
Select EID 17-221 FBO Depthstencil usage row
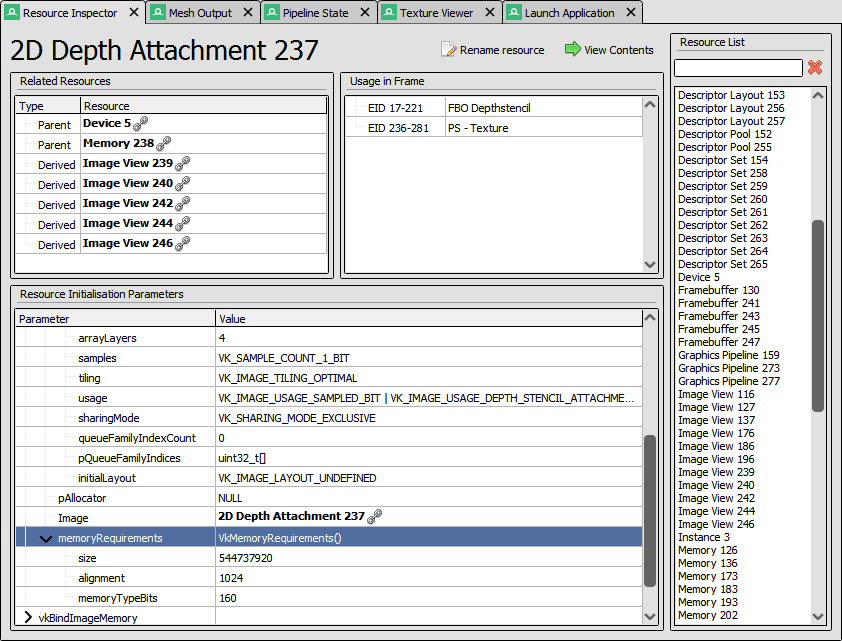[494, 108]
